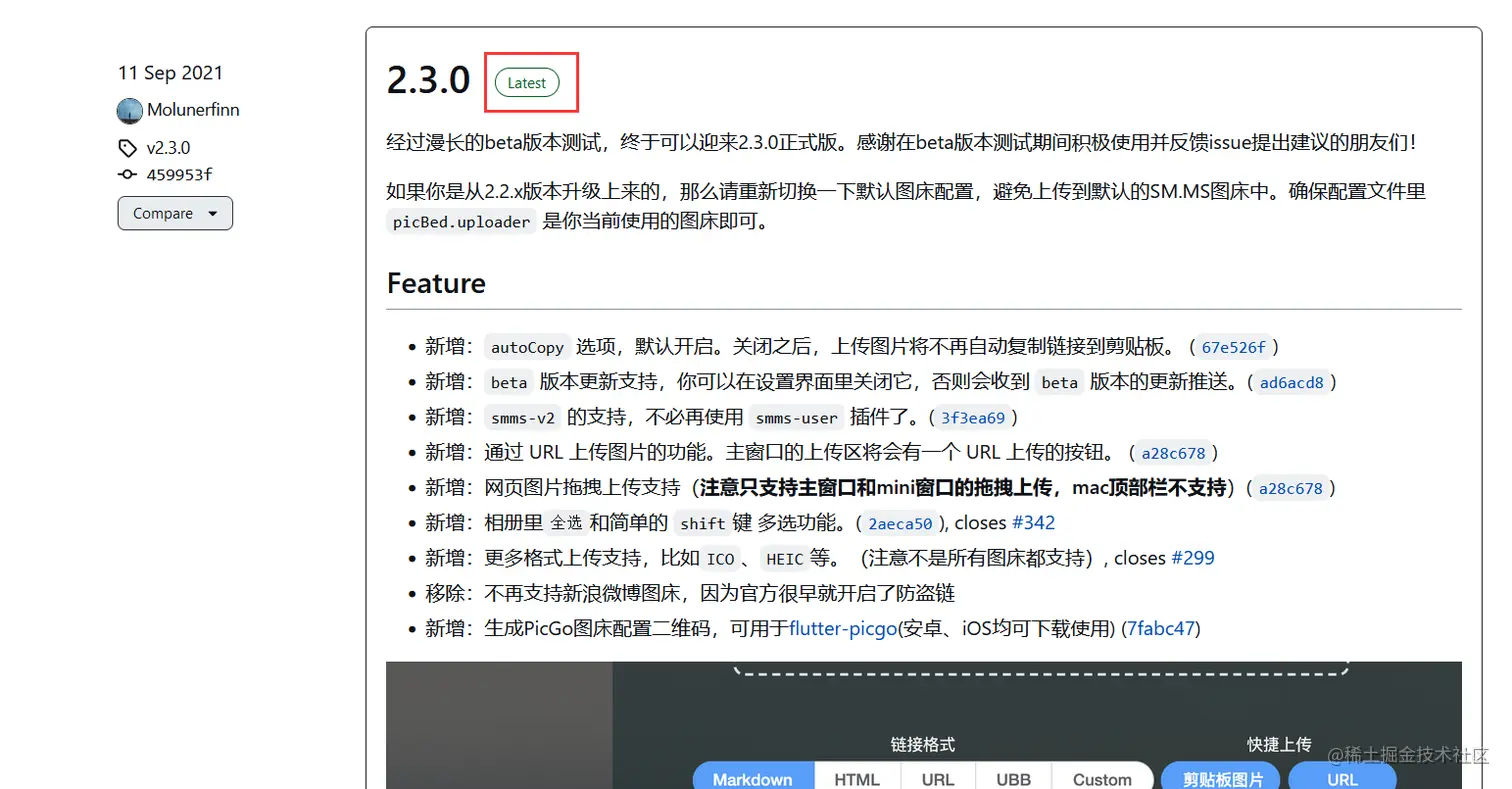Select the Custom link format tab
1512x789 pixels.
(1102, 778)
